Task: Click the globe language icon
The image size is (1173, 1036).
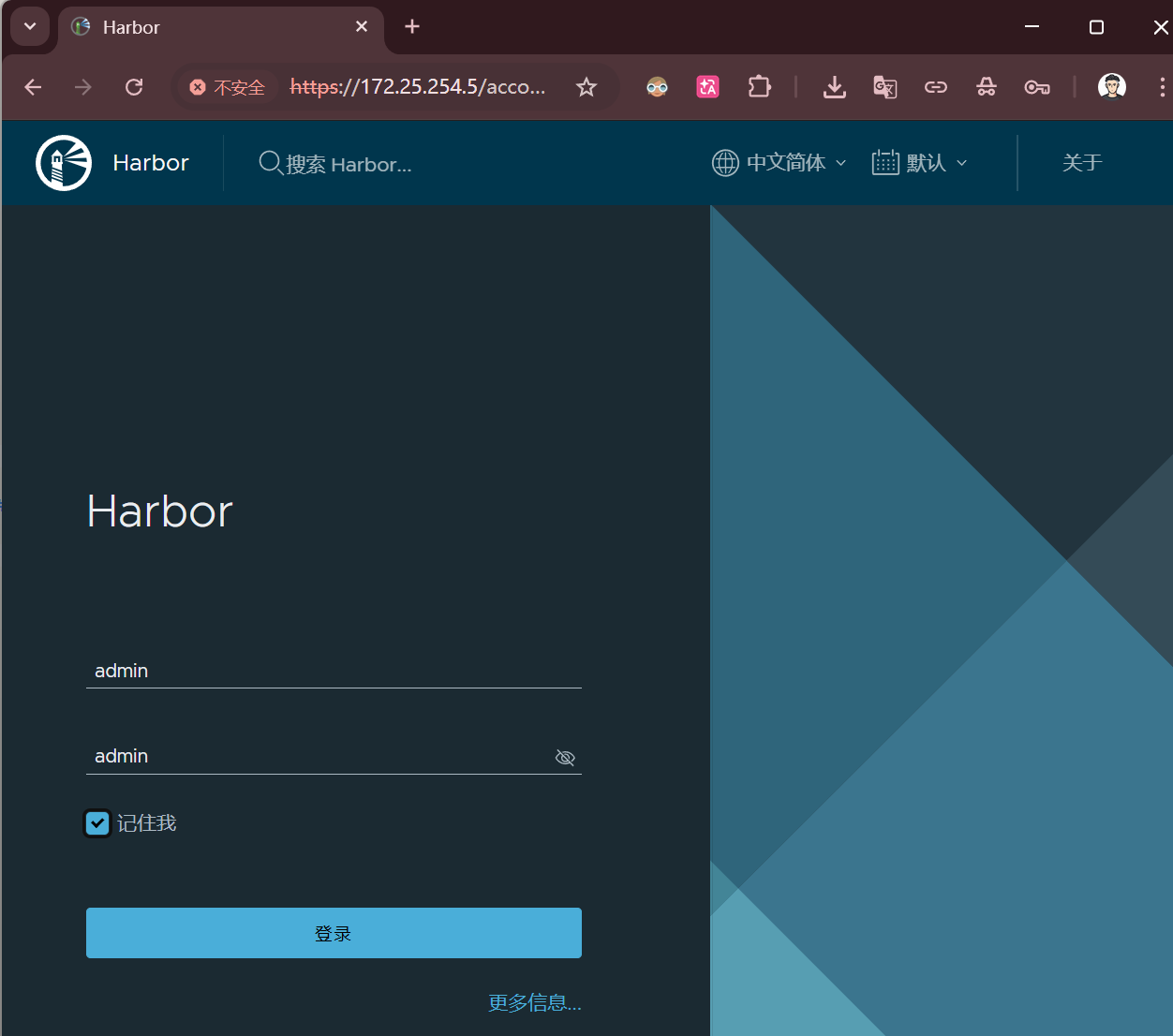Action: pos(725,163)
